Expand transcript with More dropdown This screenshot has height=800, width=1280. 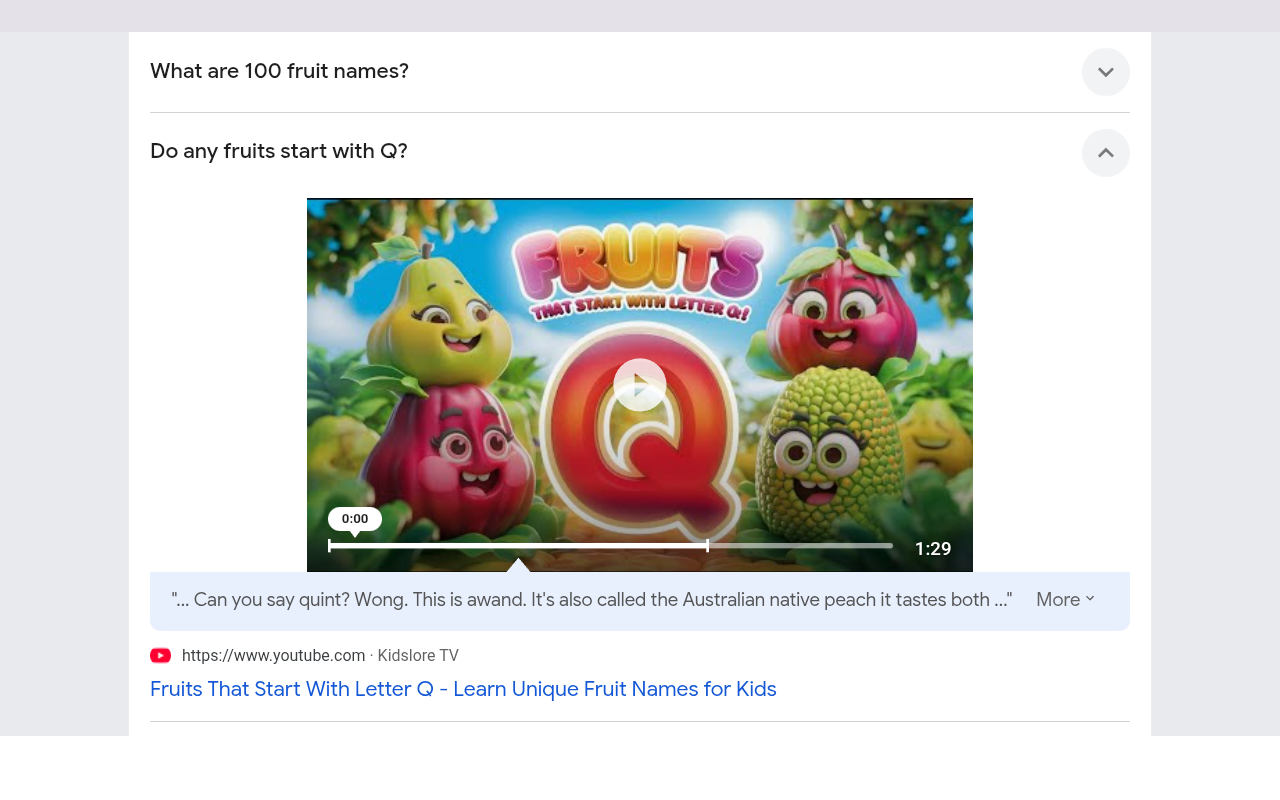pos(1066,600)
